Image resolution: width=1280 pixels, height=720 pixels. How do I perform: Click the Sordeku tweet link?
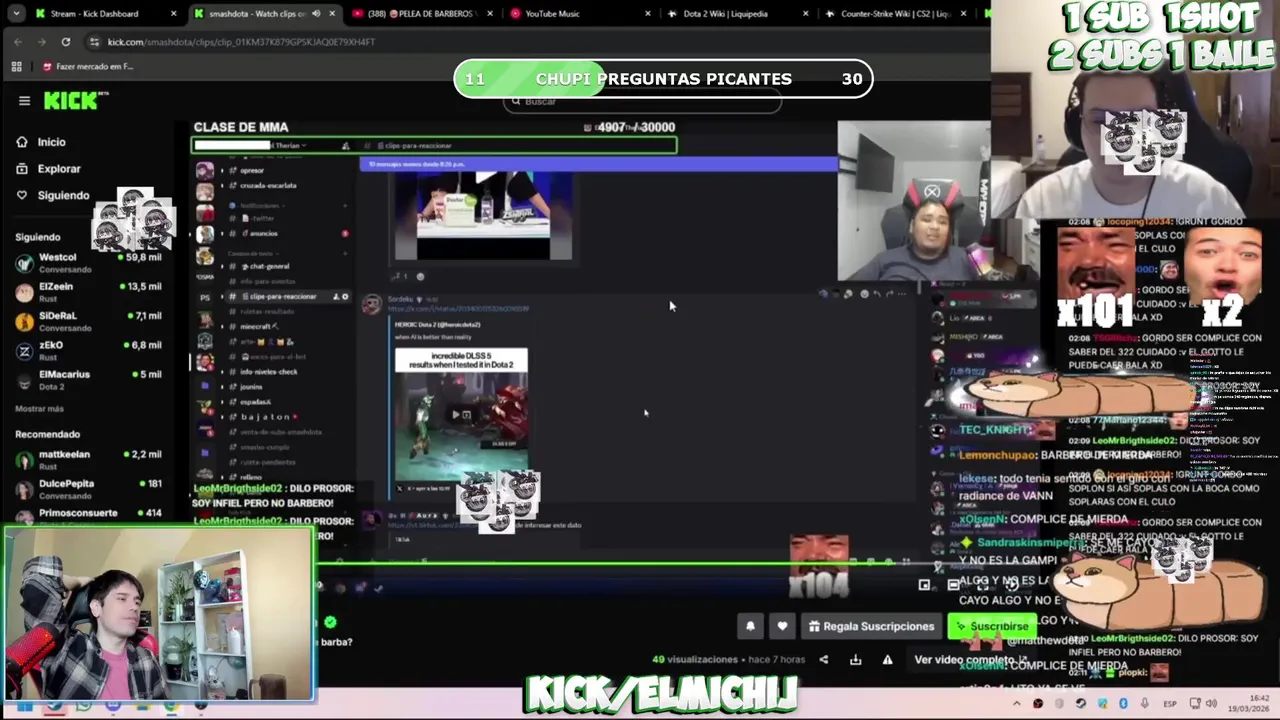click(459, 309)
